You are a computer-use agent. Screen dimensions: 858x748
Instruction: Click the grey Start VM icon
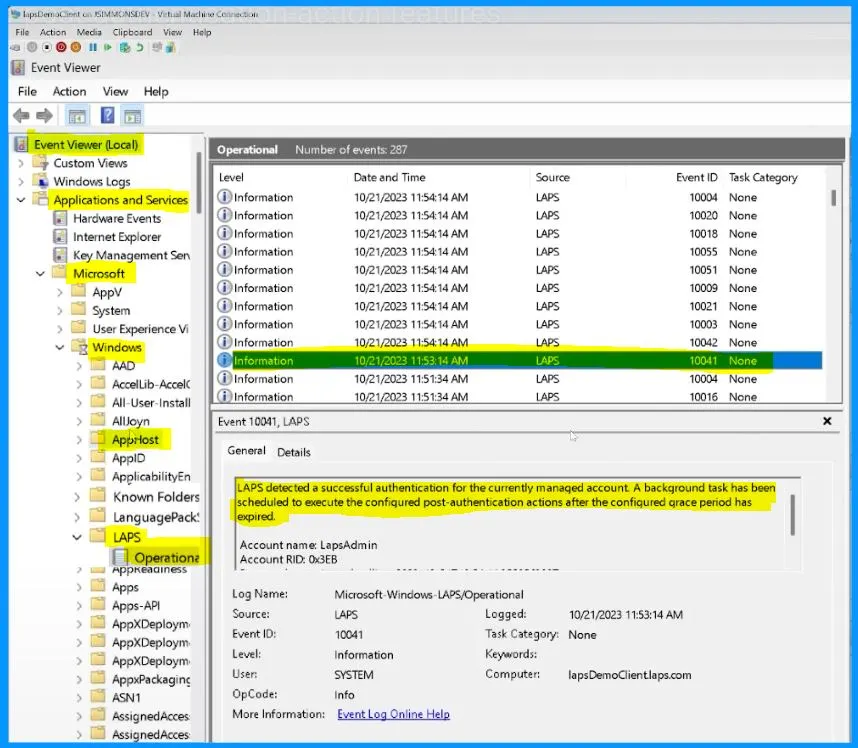(32, 48)
